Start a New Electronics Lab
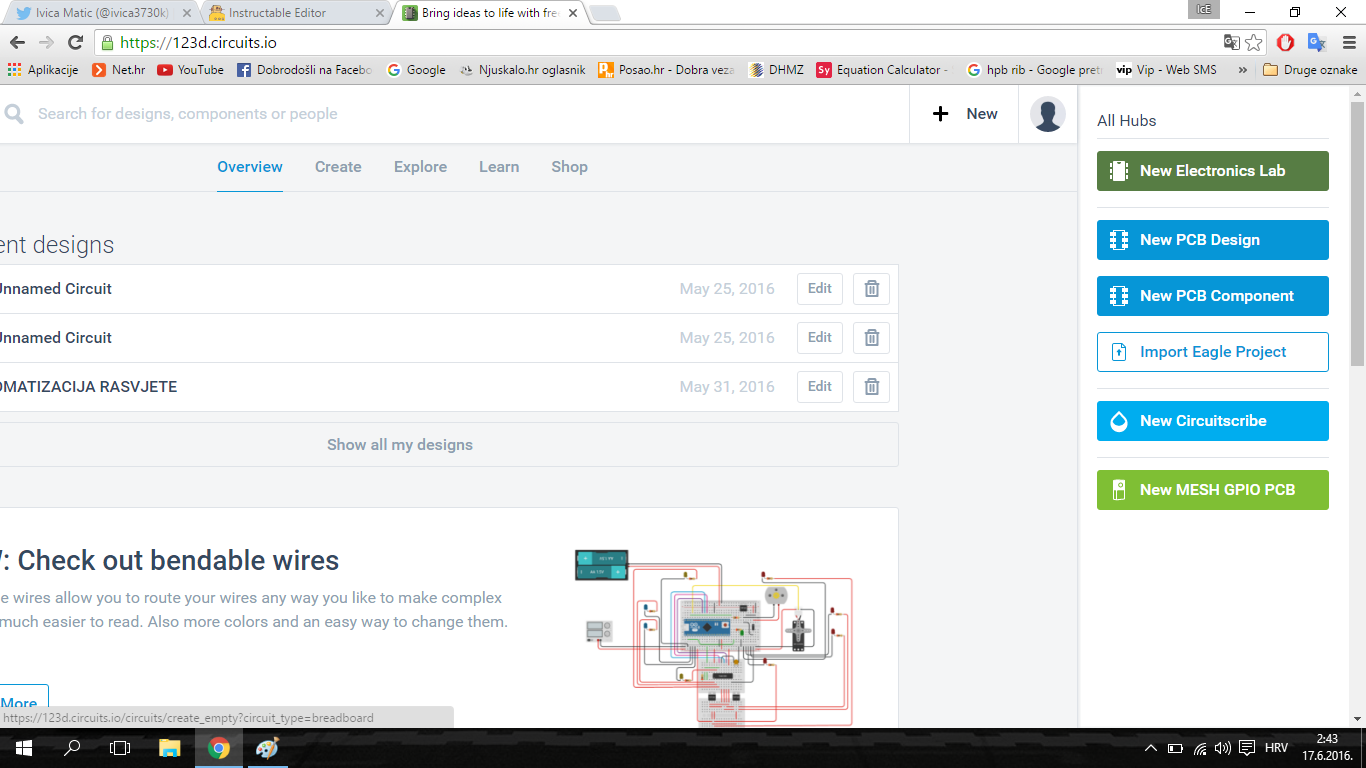This screenshot has height=768, width=1366. tap(1213, 171)
